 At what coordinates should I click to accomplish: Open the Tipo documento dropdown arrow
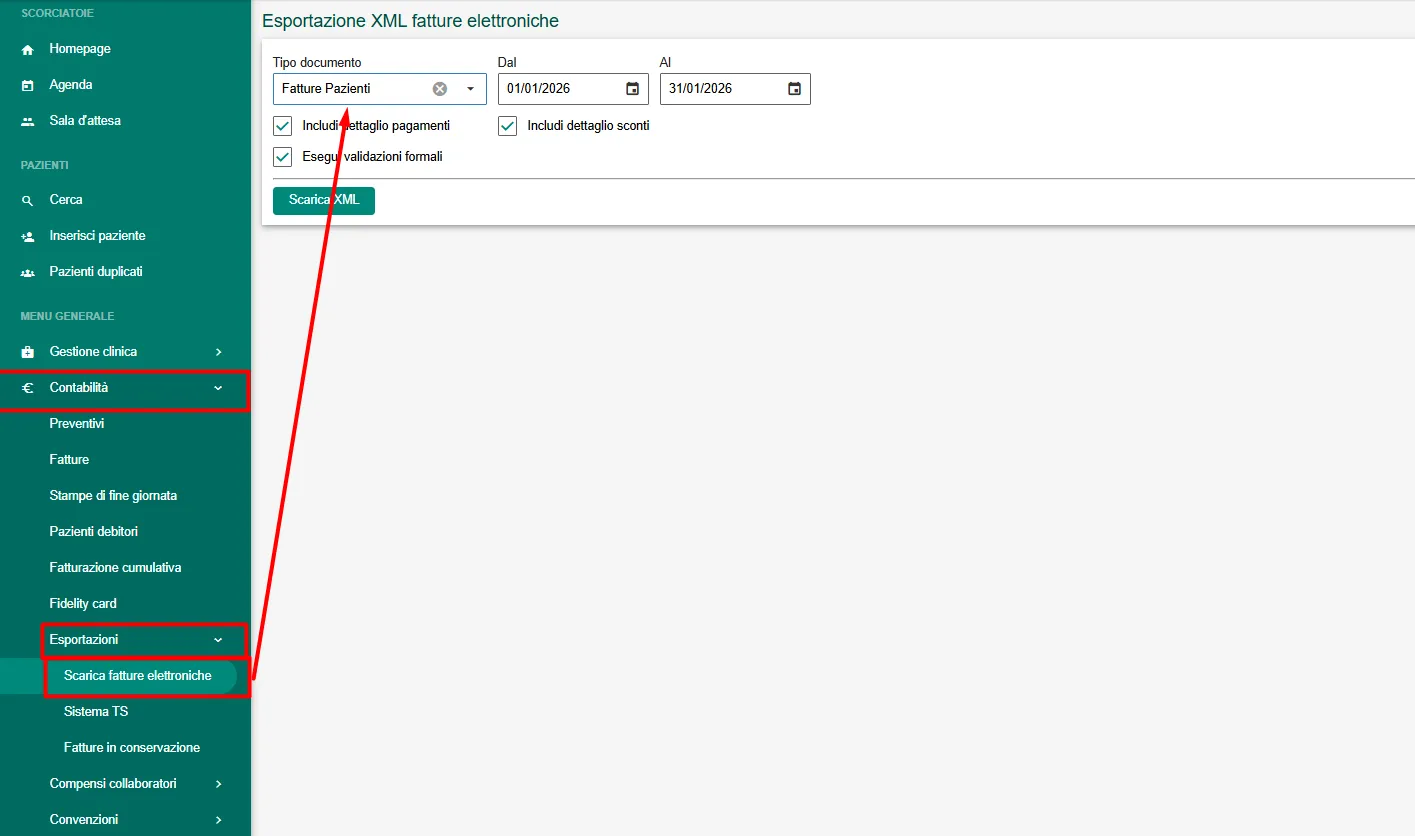click(x=470, y=89)
